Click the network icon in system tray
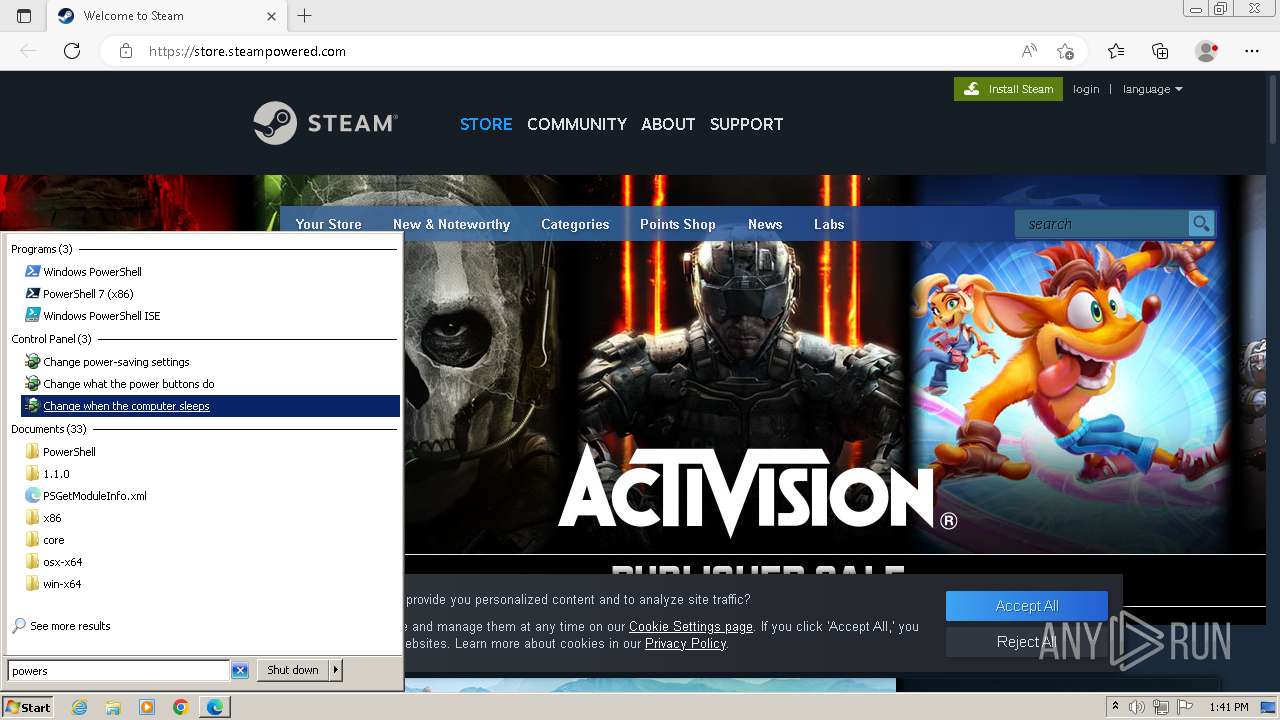 pos(1161,707)
